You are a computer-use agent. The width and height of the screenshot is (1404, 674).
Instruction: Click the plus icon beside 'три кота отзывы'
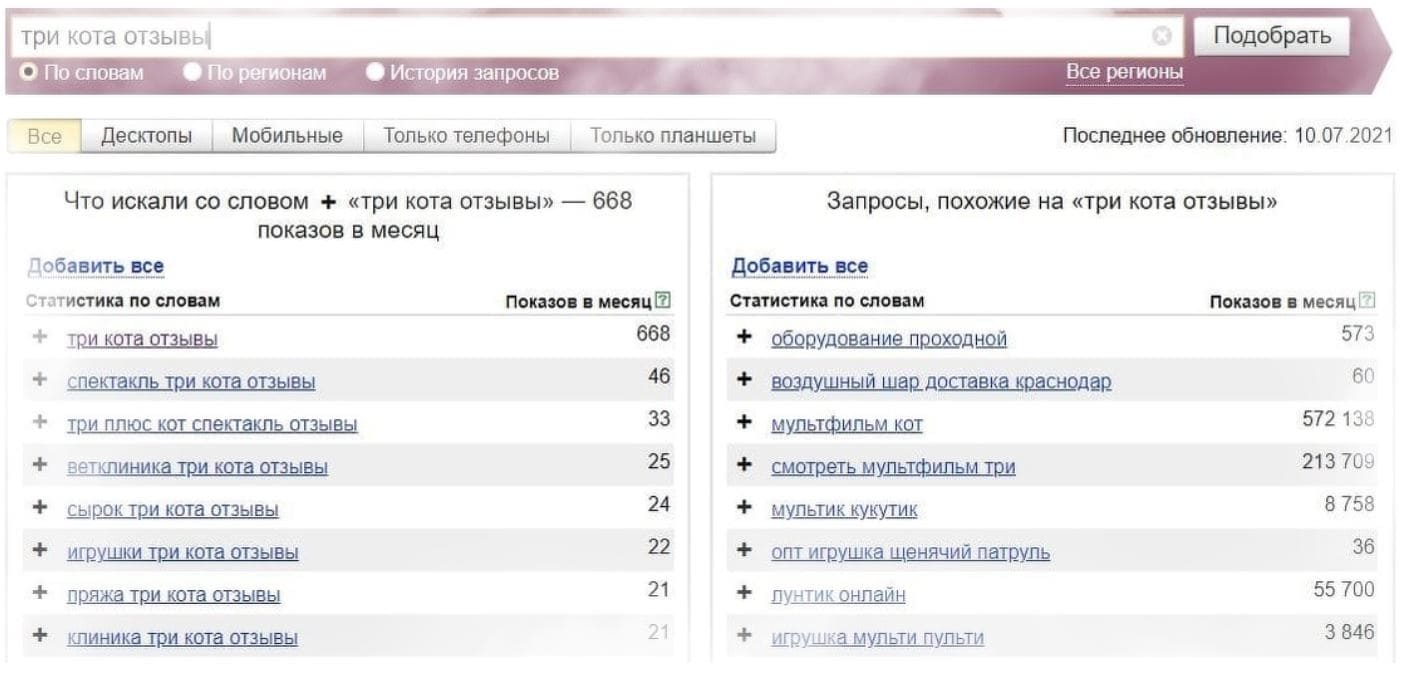click(40, 338)
